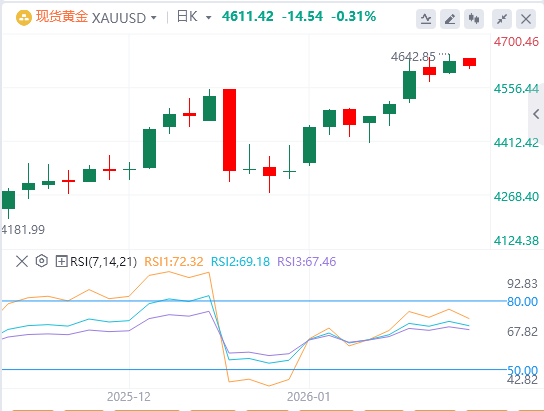Click the 2026-01 date axis label
The image size is (544, 411).
pyautogui.click(x=308, y=397)
